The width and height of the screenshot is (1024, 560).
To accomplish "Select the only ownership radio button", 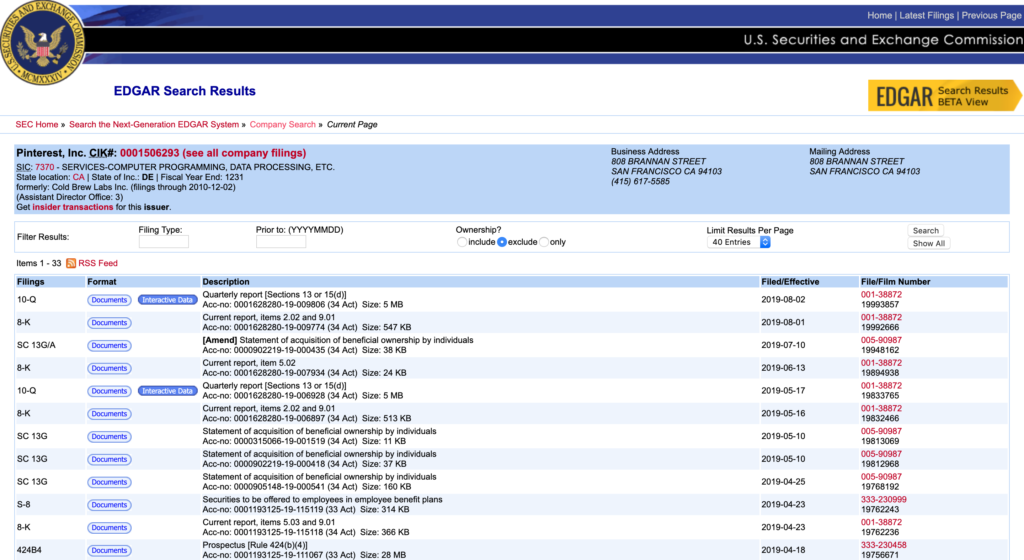I will pyautogui.click(x=543, y=242).
